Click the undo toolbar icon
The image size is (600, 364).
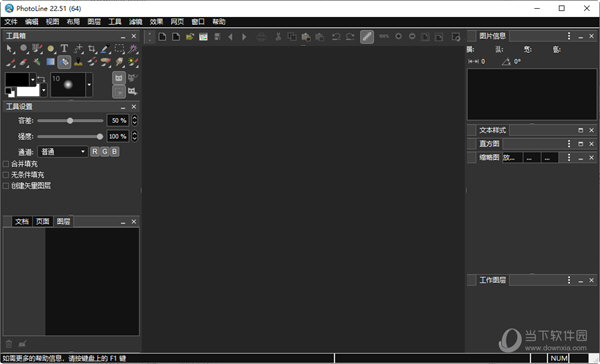tap(336, 37)
